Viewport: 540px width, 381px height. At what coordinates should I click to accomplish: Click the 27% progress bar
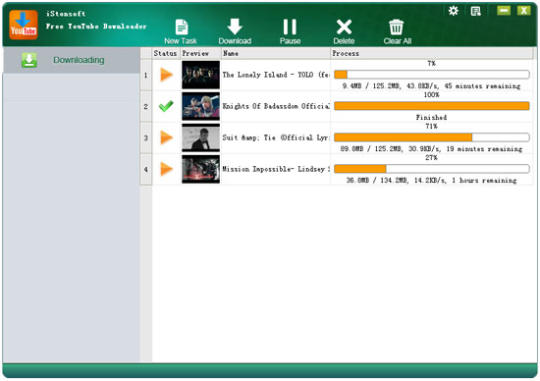point(432,169)
